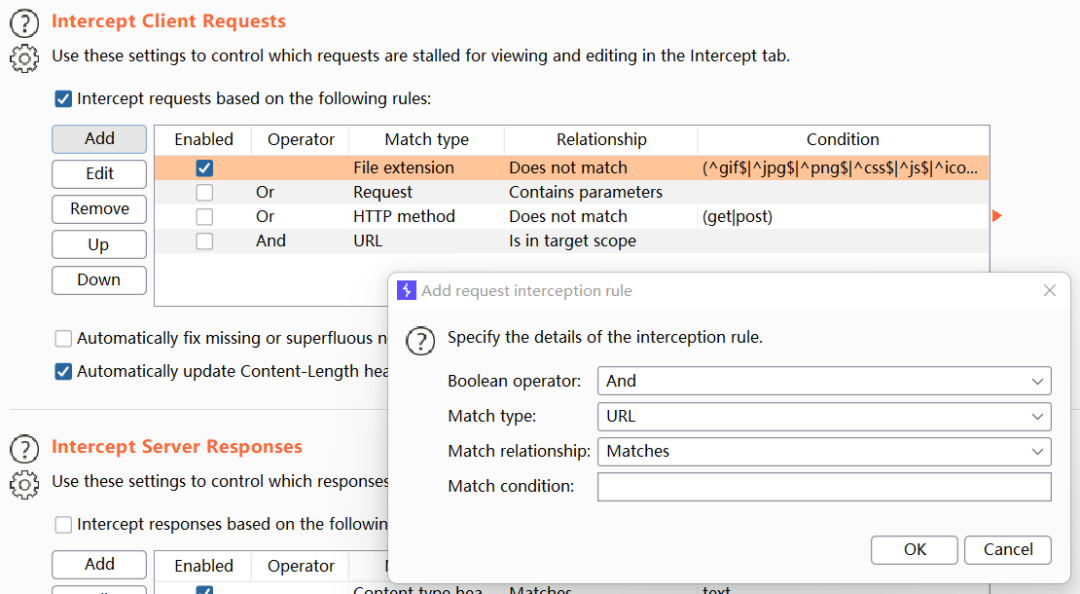Click the Intercept Client Requests heading
1080x594 pixels.
pos(169,21)
